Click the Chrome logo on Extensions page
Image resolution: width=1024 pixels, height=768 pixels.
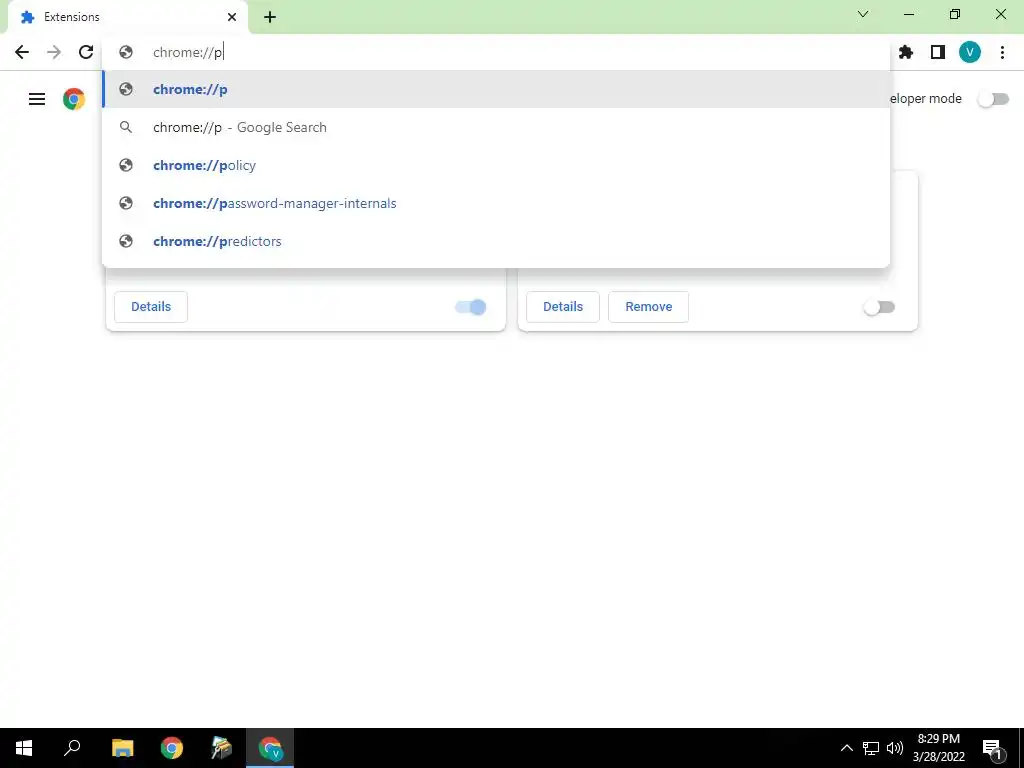click(x=74, y=99)
